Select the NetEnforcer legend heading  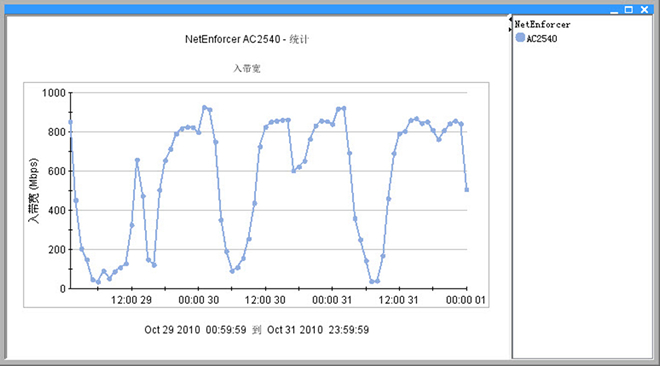[x=542, y=24]
